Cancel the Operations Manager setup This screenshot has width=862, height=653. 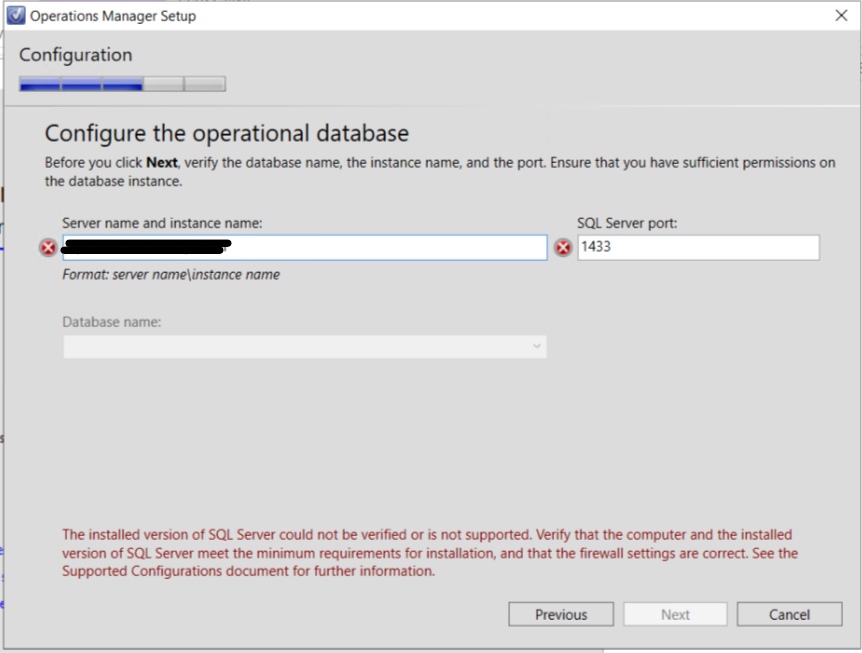[x=789, y=614]
